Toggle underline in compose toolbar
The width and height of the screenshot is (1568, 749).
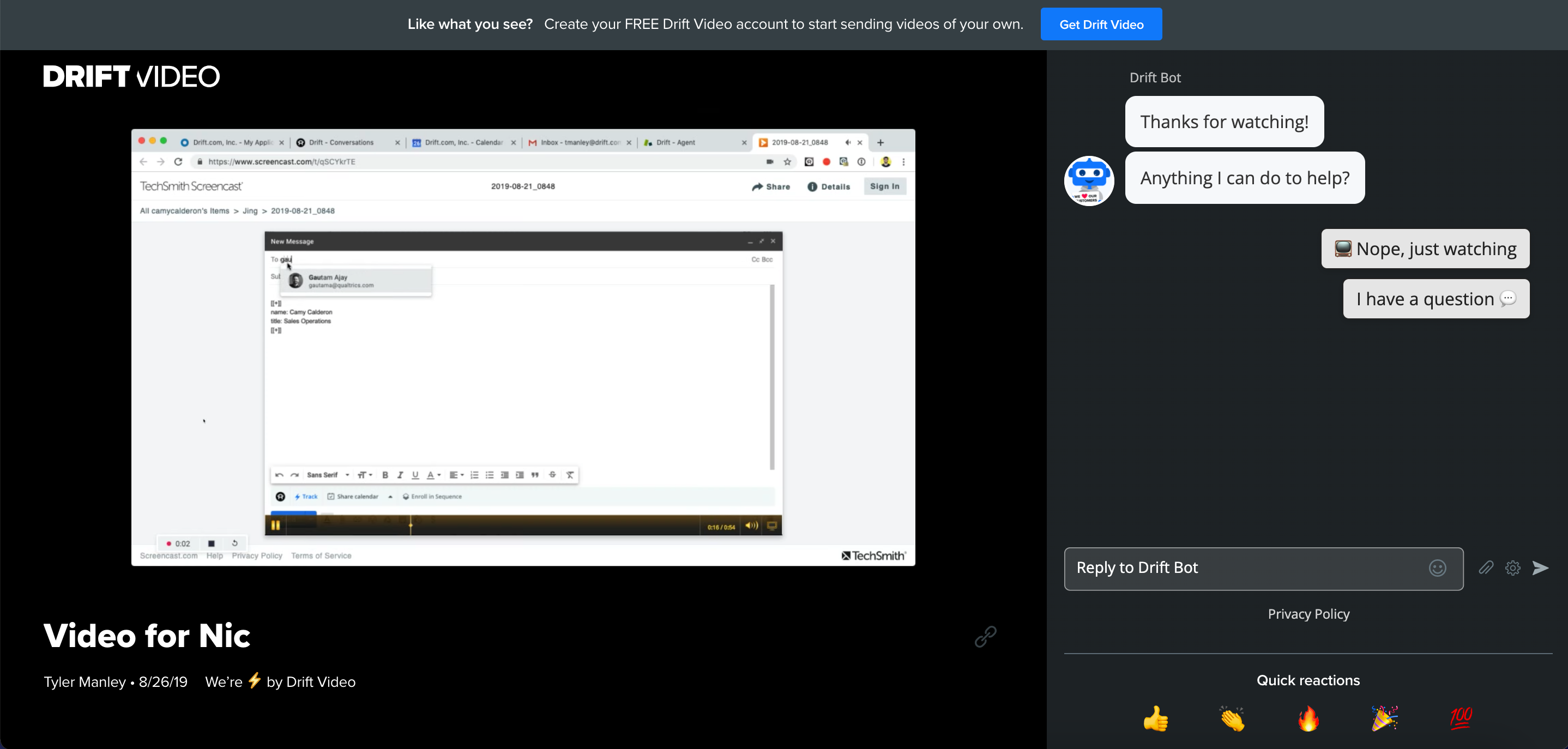pos(415,475)
